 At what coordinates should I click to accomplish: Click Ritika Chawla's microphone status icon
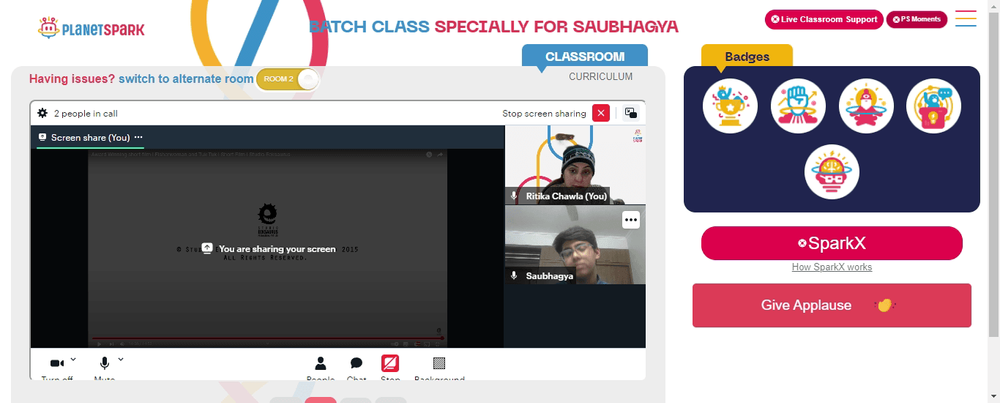(514, 196)
